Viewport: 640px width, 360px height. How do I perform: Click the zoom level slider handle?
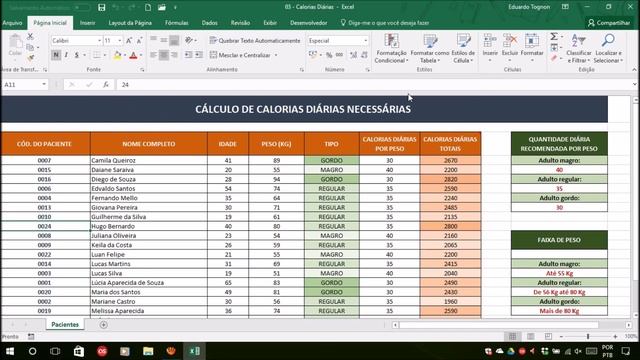point(588,336)
